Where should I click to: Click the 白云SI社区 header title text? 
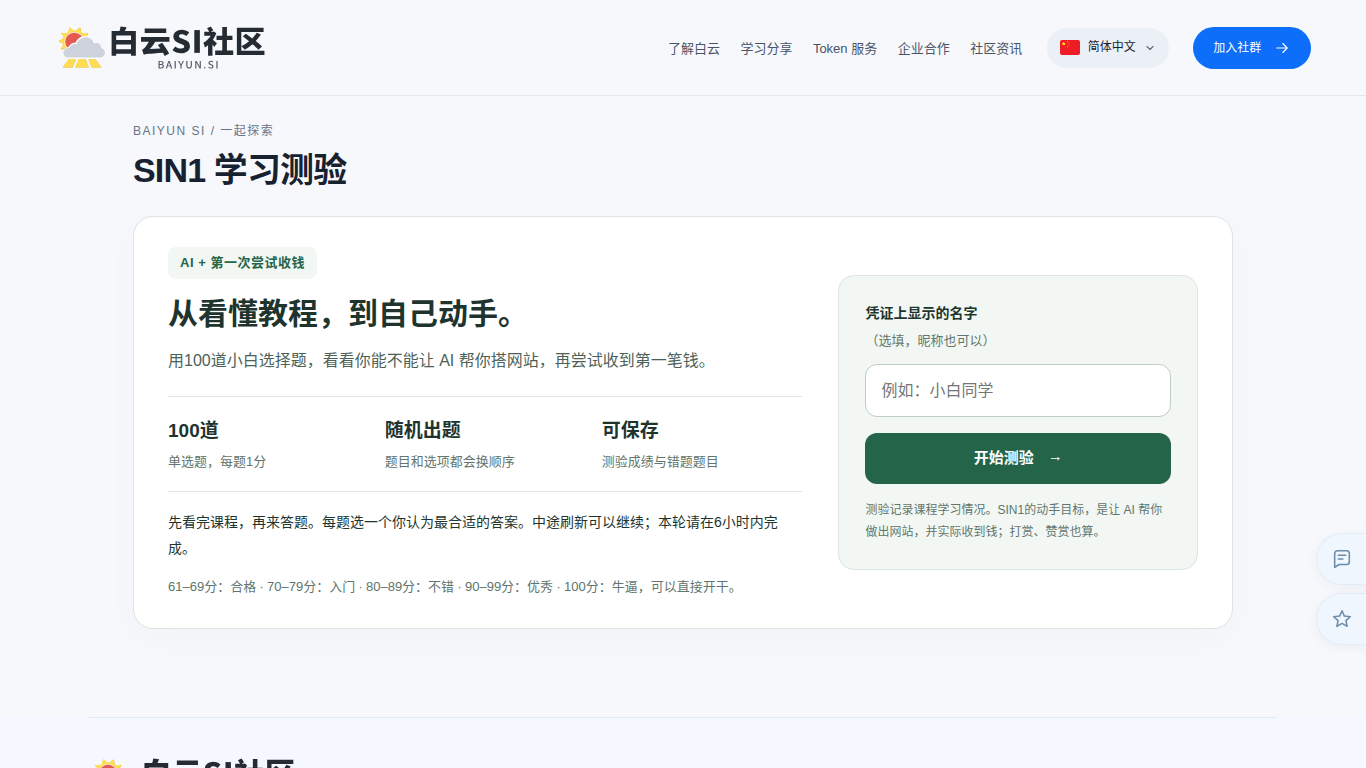pos(187,42)
